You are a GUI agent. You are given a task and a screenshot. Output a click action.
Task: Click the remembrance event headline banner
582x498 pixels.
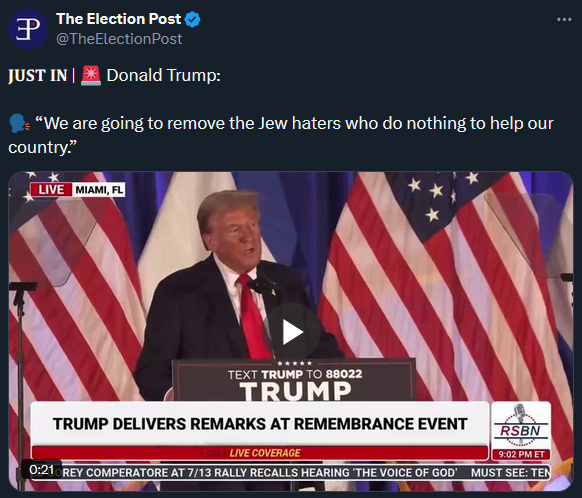pyautogui.click(x=260, y=423)
